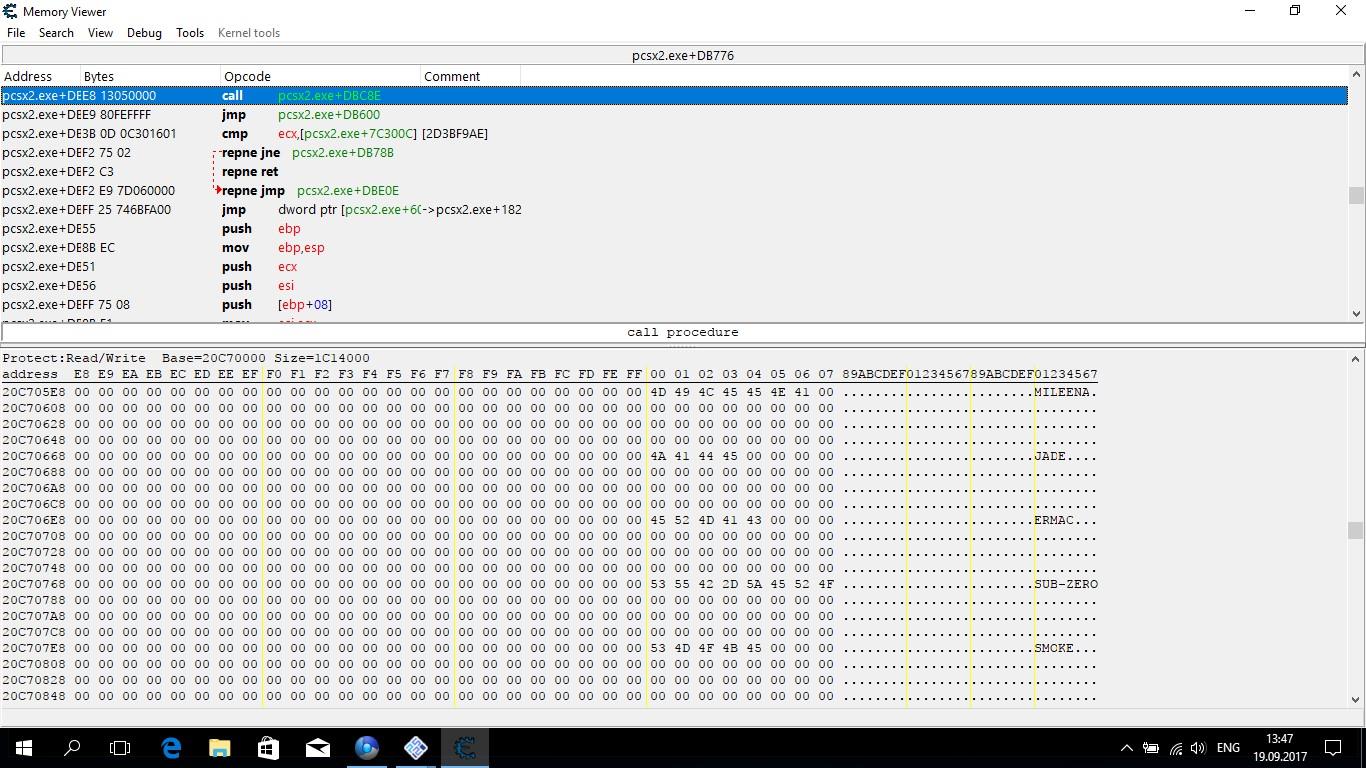Select the push [ebp+08] instruction row
Viewport: 1366px width, 768px height.
pos(674,305)
